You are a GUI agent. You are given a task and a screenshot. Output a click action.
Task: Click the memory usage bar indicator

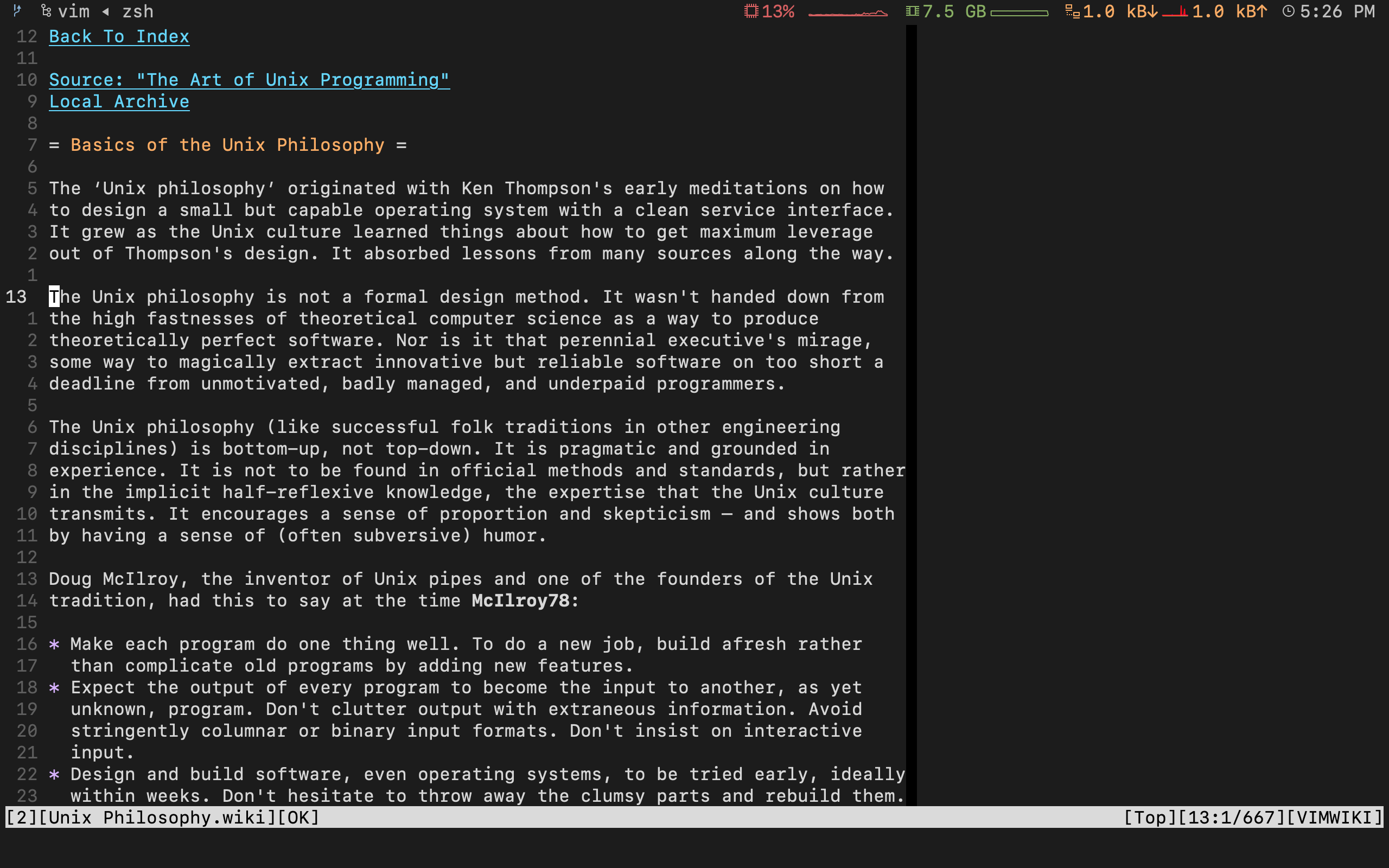1019,12
